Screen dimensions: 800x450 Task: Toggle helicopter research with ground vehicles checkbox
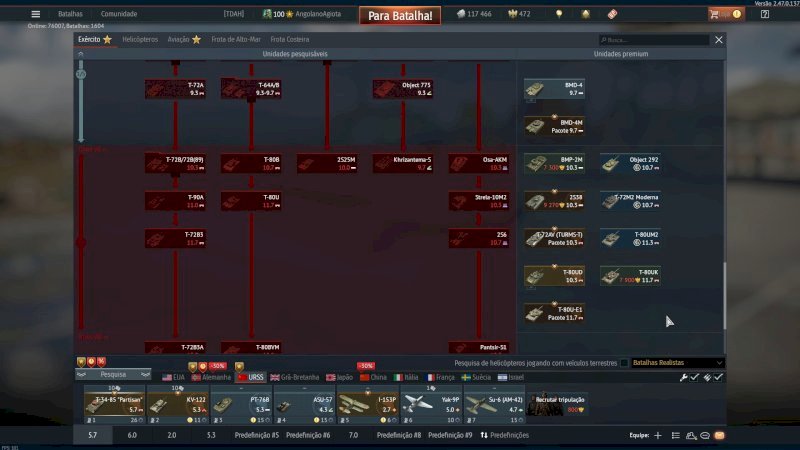point(625,362)
